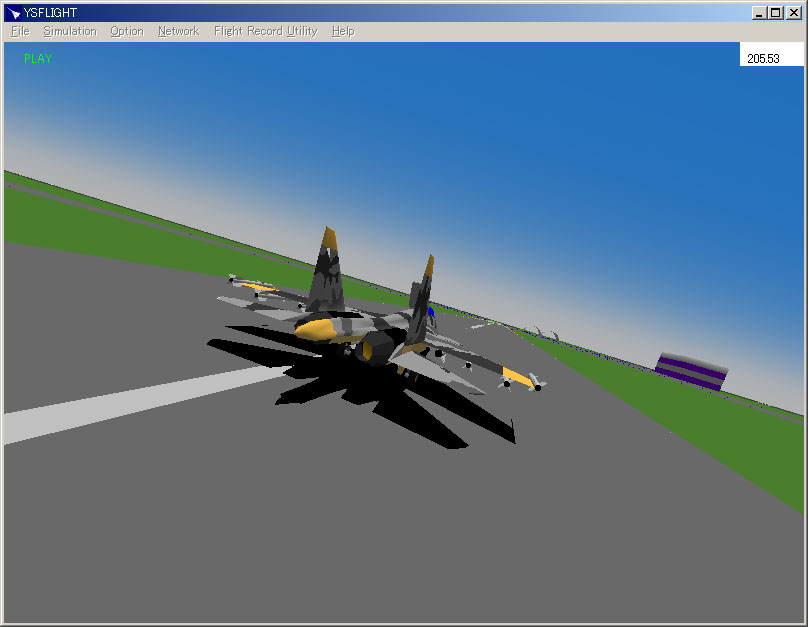Open the Help menu

(x=343, y=31)
